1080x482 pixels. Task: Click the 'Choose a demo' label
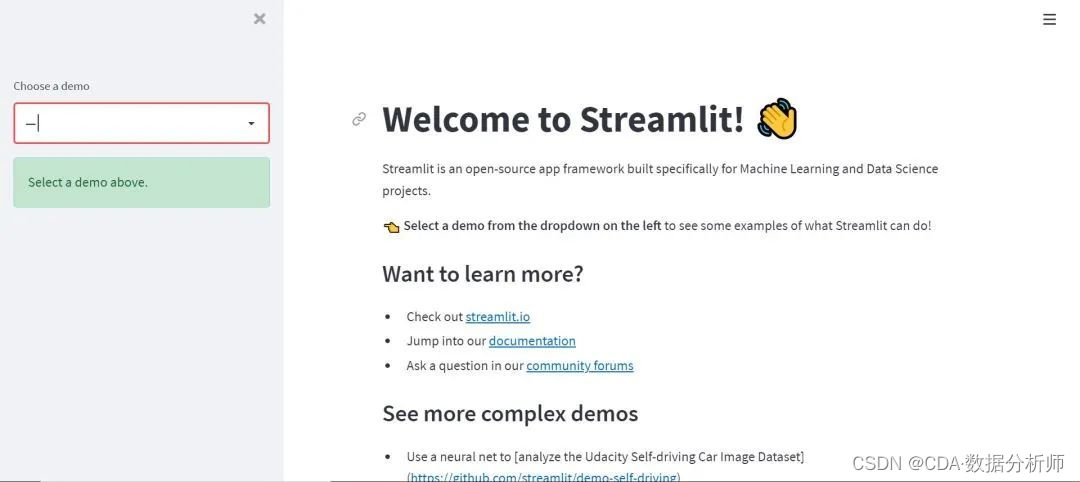52,86
